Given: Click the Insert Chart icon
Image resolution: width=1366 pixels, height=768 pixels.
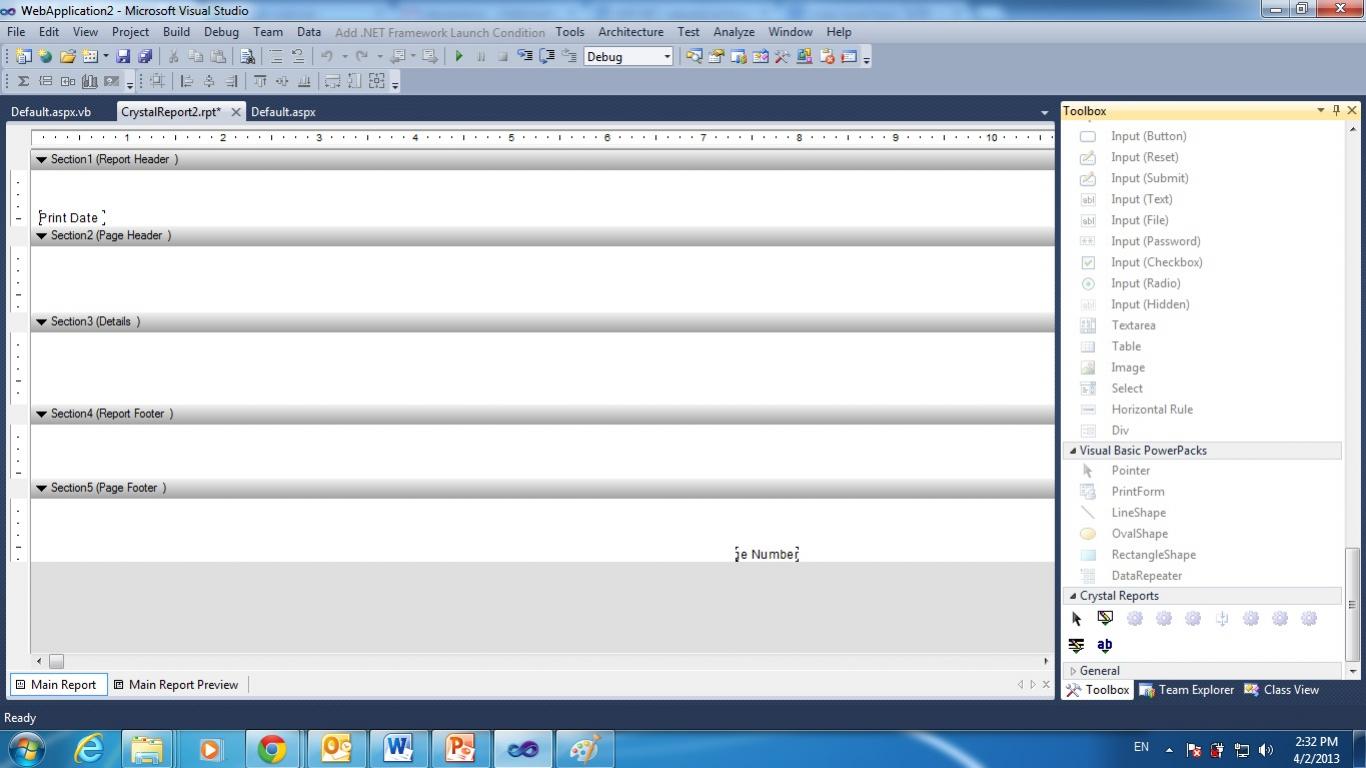Looking at the screenshot, I should click(89, 81).
